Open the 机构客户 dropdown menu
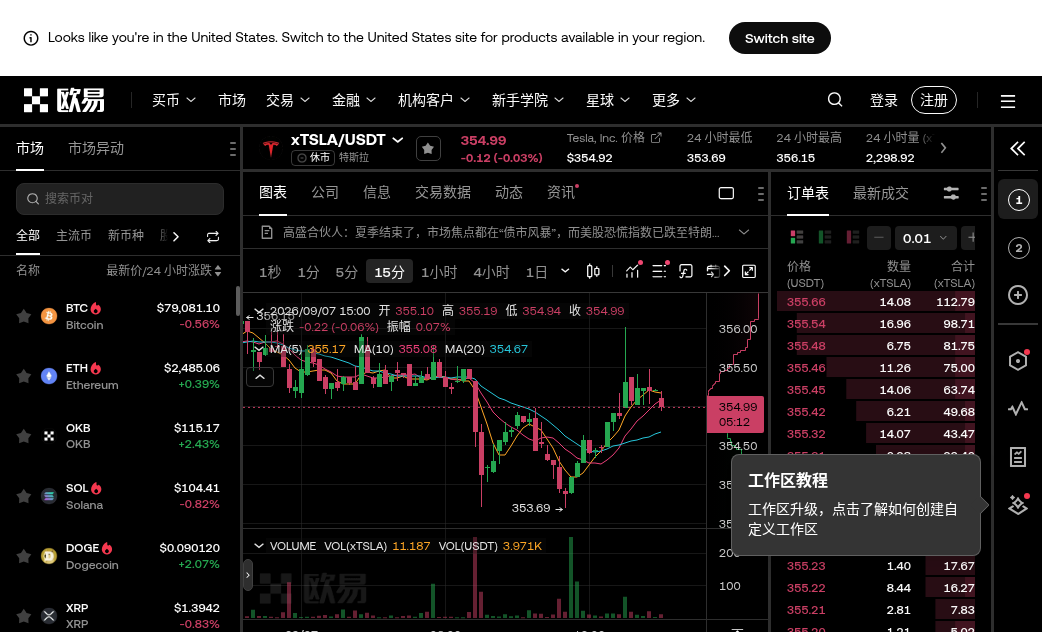This screenshot has width=1042, height=632. (434, 100)
